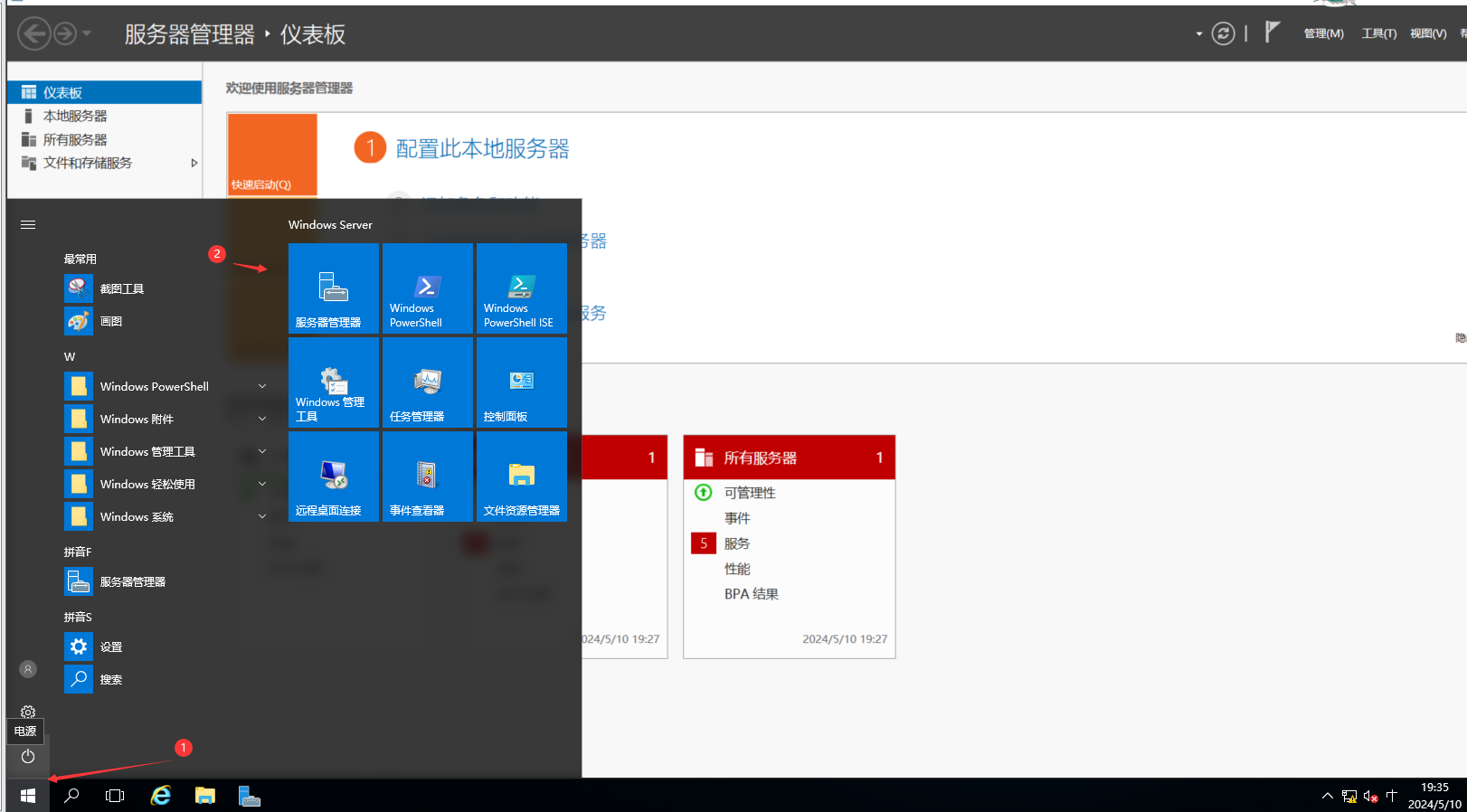This screenshot has width=1467, height=812.
Task: Open 画图 from most used list
Action: pos(167,321)
